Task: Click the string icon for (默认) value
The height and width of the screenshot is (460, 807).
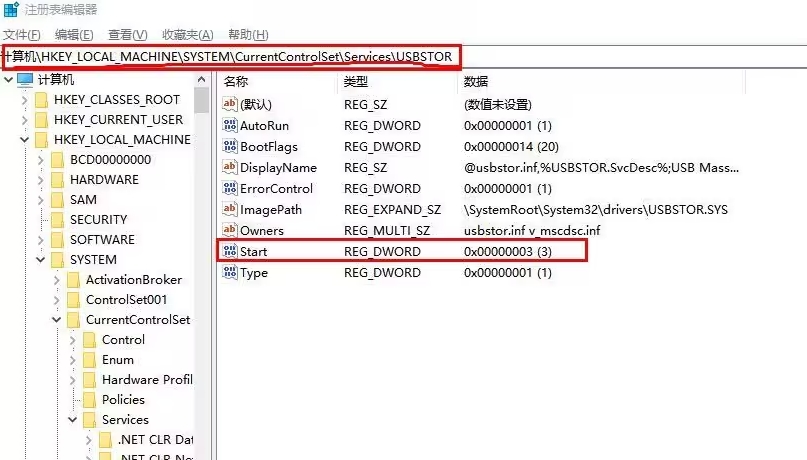Action: (x=230, y=104)
